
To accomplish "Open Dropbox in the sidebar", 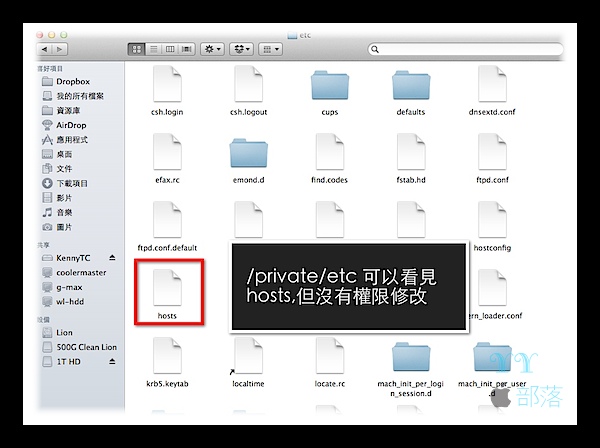I will coord(65,81).
